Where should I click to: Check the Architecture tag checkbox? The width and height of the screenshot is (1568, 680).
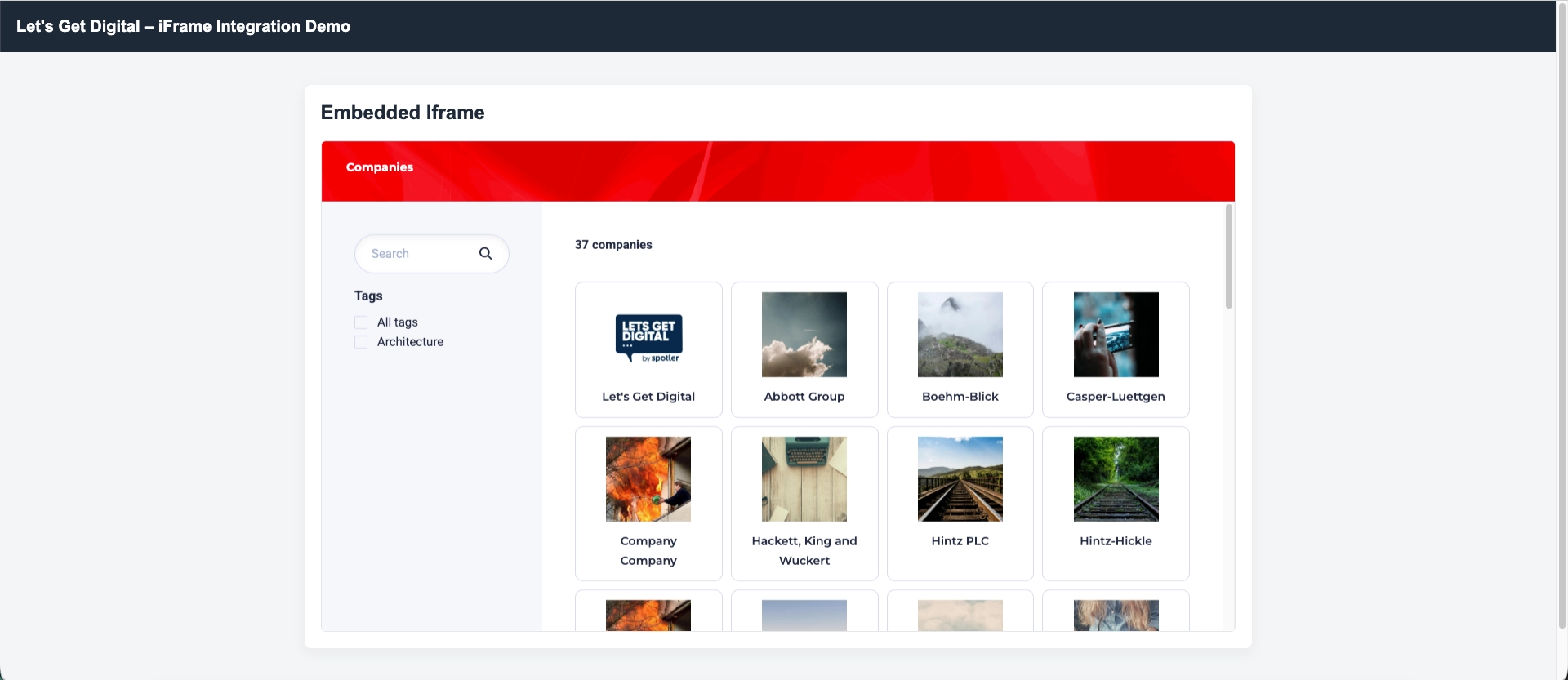(x=361, y=342)
